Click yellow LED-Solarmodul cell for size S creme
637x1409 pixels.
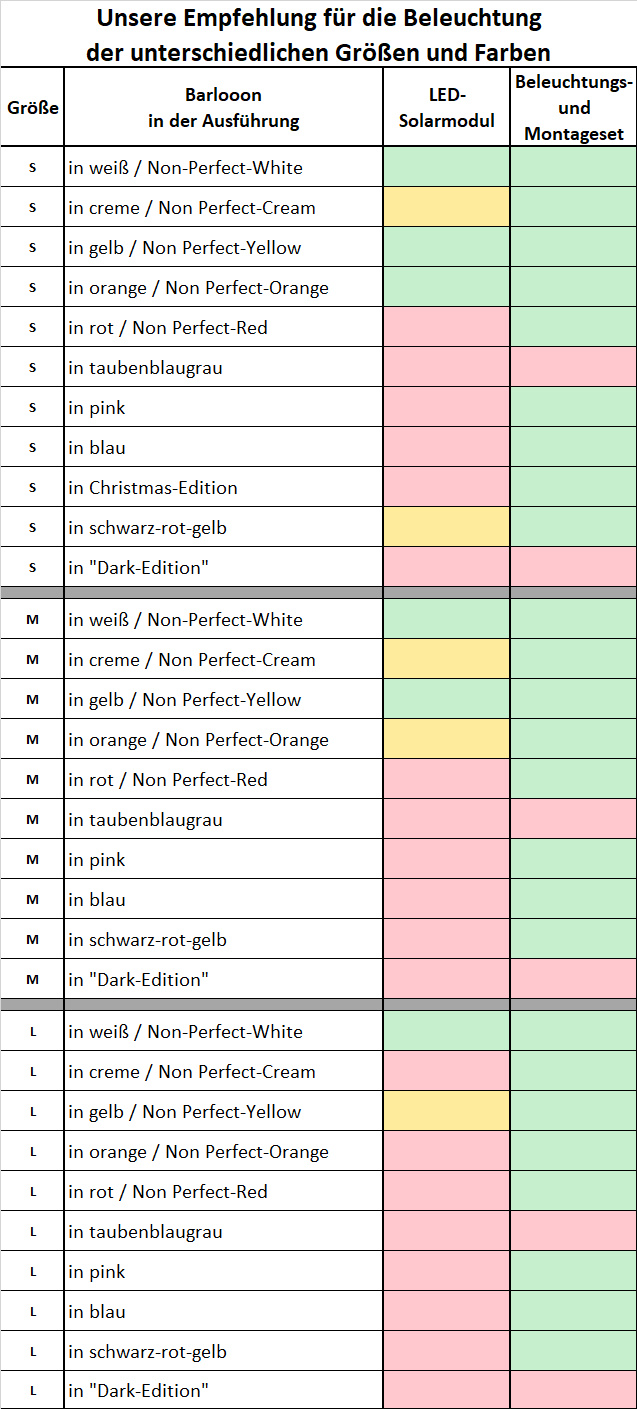tap(447, 207)
